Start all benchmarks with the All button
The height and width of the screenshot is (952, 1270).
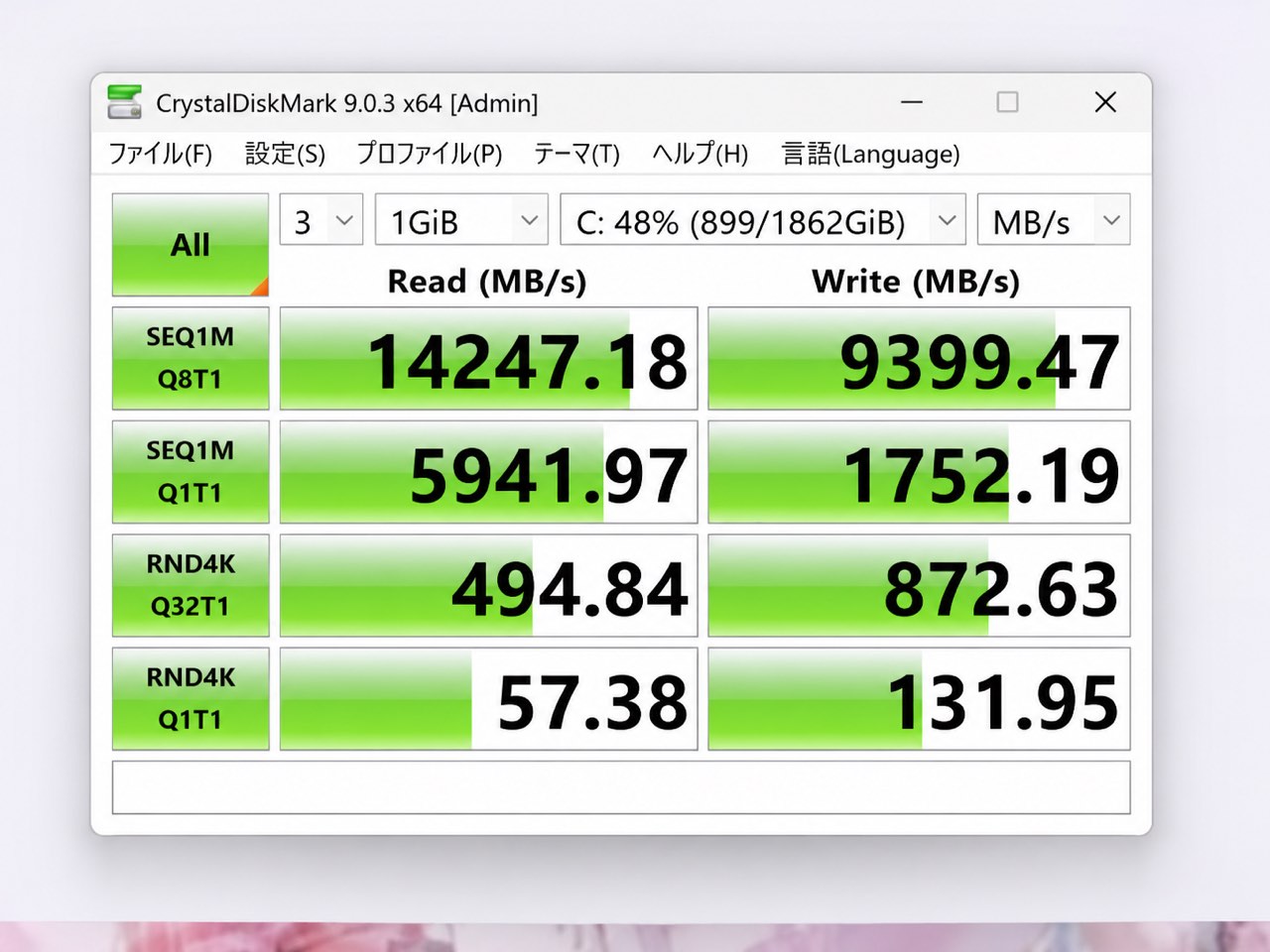coord(190,244)
